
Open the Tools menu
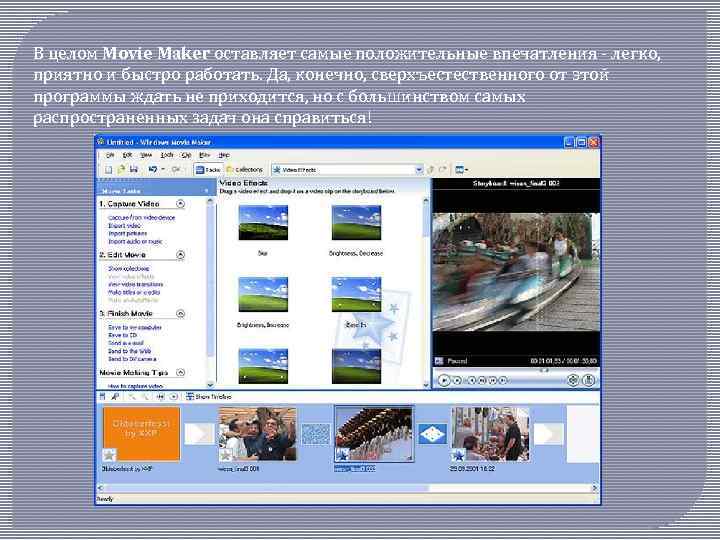(x=167, y=155)
